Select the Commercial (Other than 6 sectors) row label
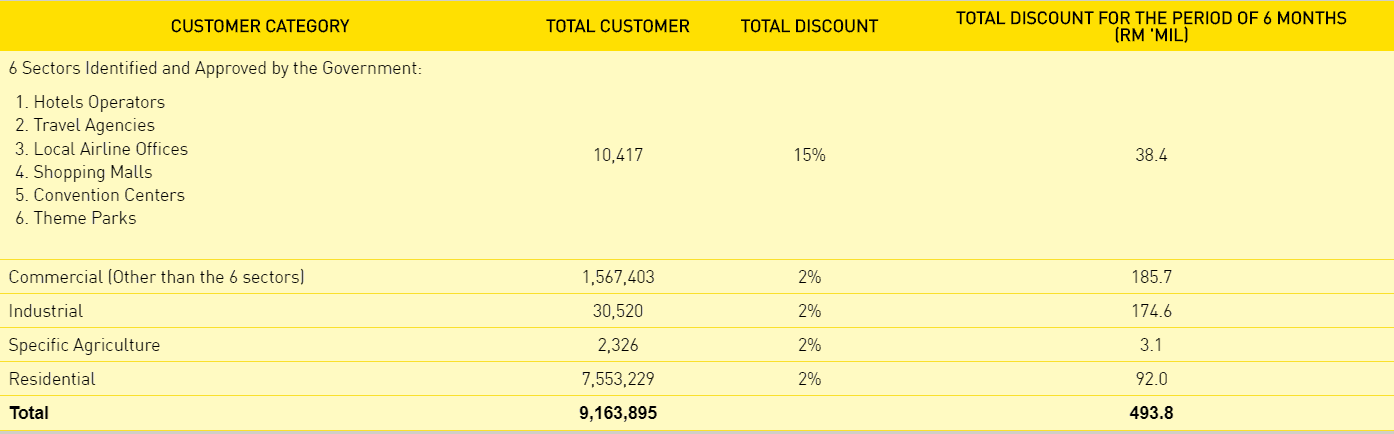 click(x=156, y=277)
